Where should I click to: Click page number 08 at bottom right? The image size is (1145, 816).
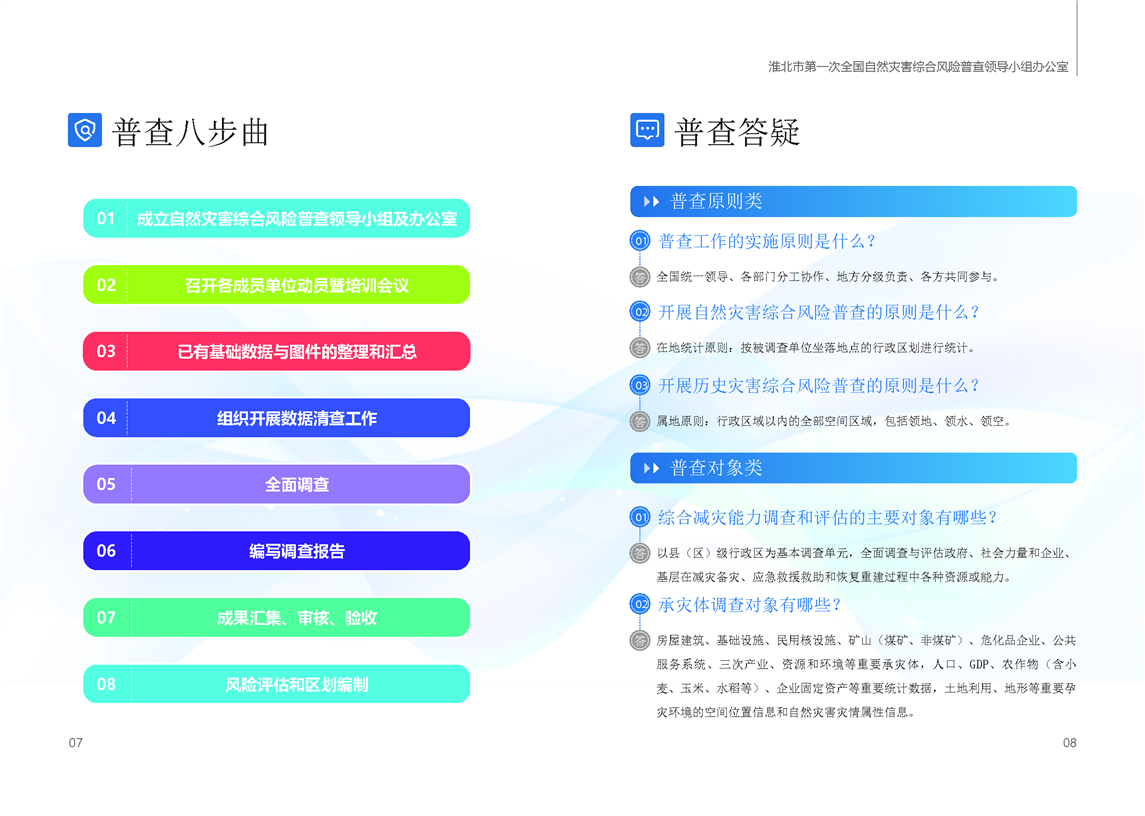(1069, 743)
